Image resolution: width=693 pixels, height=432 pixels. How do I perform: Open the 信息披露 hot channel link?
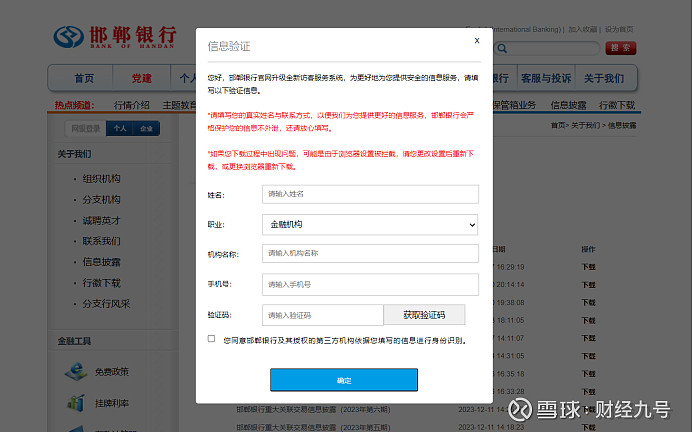[x=568, y=105]
